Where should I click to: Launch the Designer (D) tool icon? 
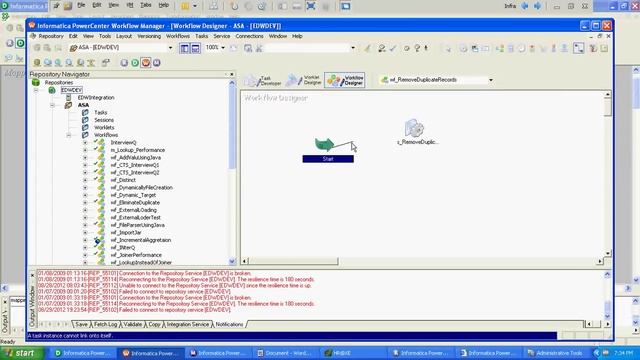[x=135, y=63]
